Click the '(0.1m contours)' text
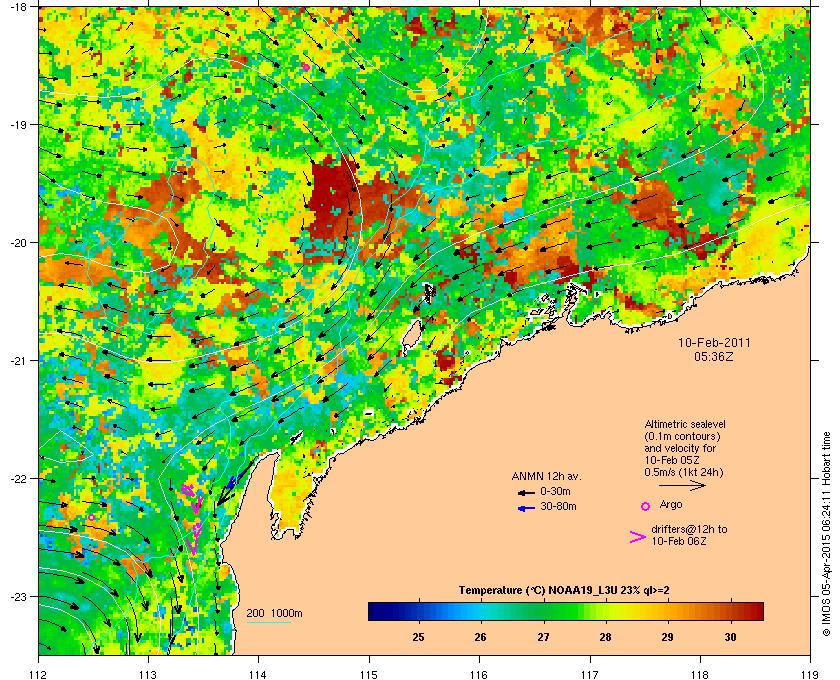Screen dimensions: 840x680 coord(682,436)
